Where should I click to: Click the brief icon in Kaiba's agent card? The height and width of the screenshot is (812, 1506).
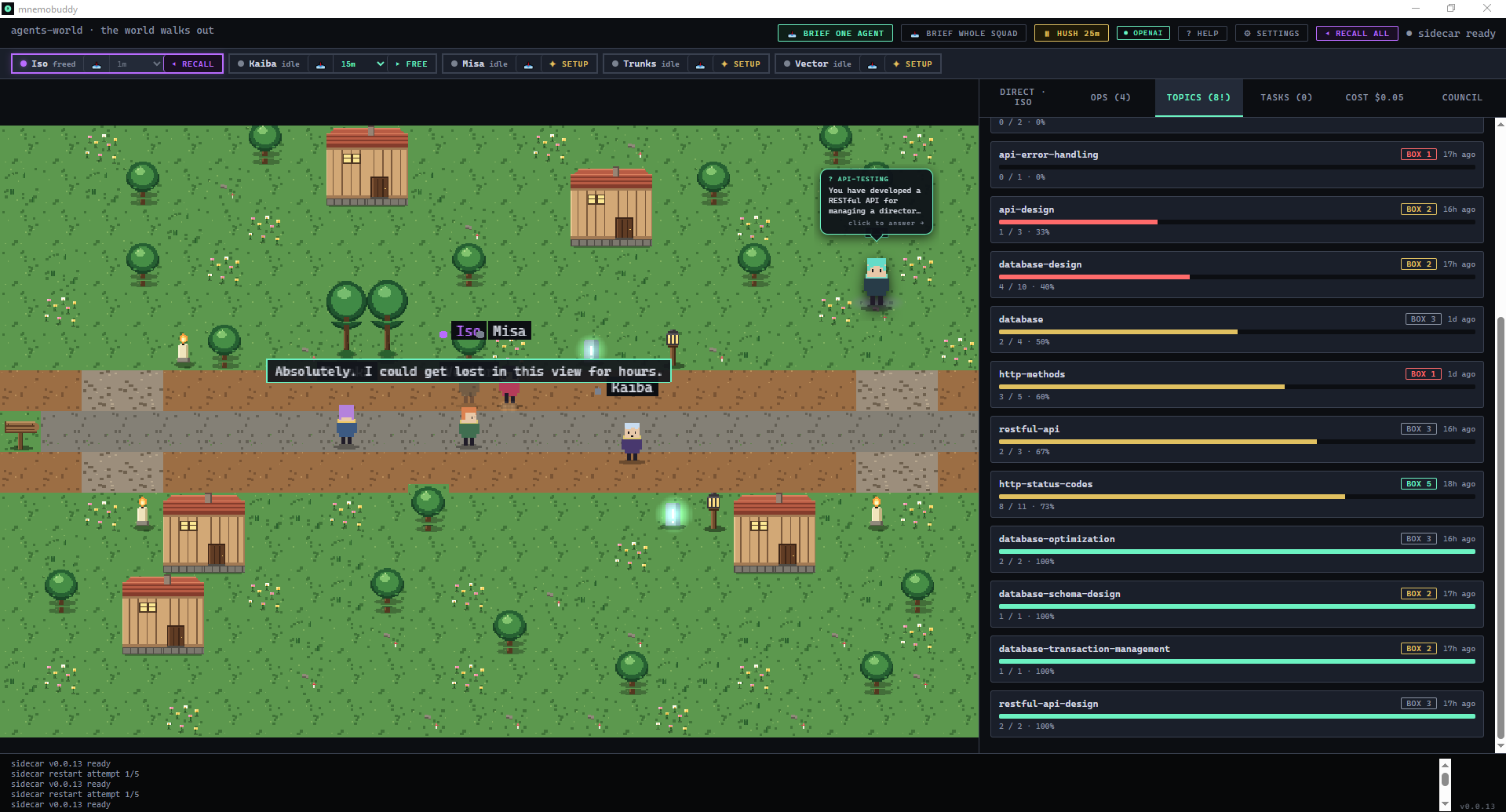[x=320, y=64]
